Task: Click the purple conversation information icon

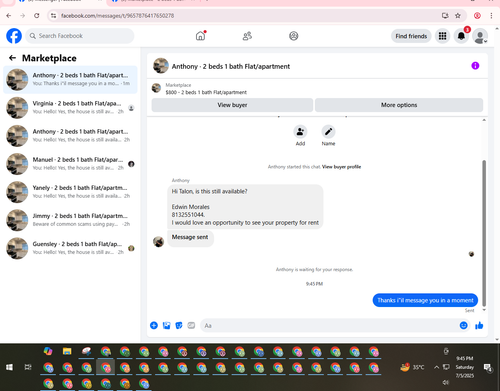Action: (x=475, y=66)
